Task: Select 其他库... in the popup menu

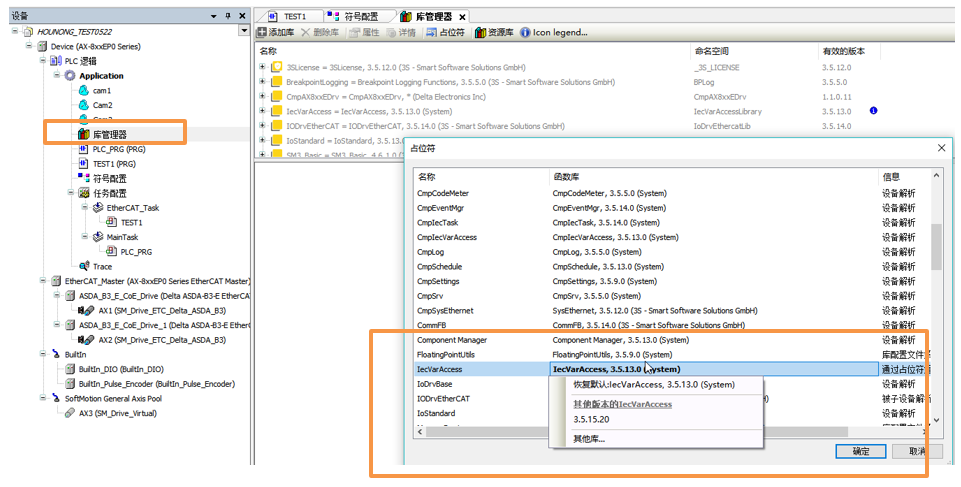Action: click(x=588, y=438)
